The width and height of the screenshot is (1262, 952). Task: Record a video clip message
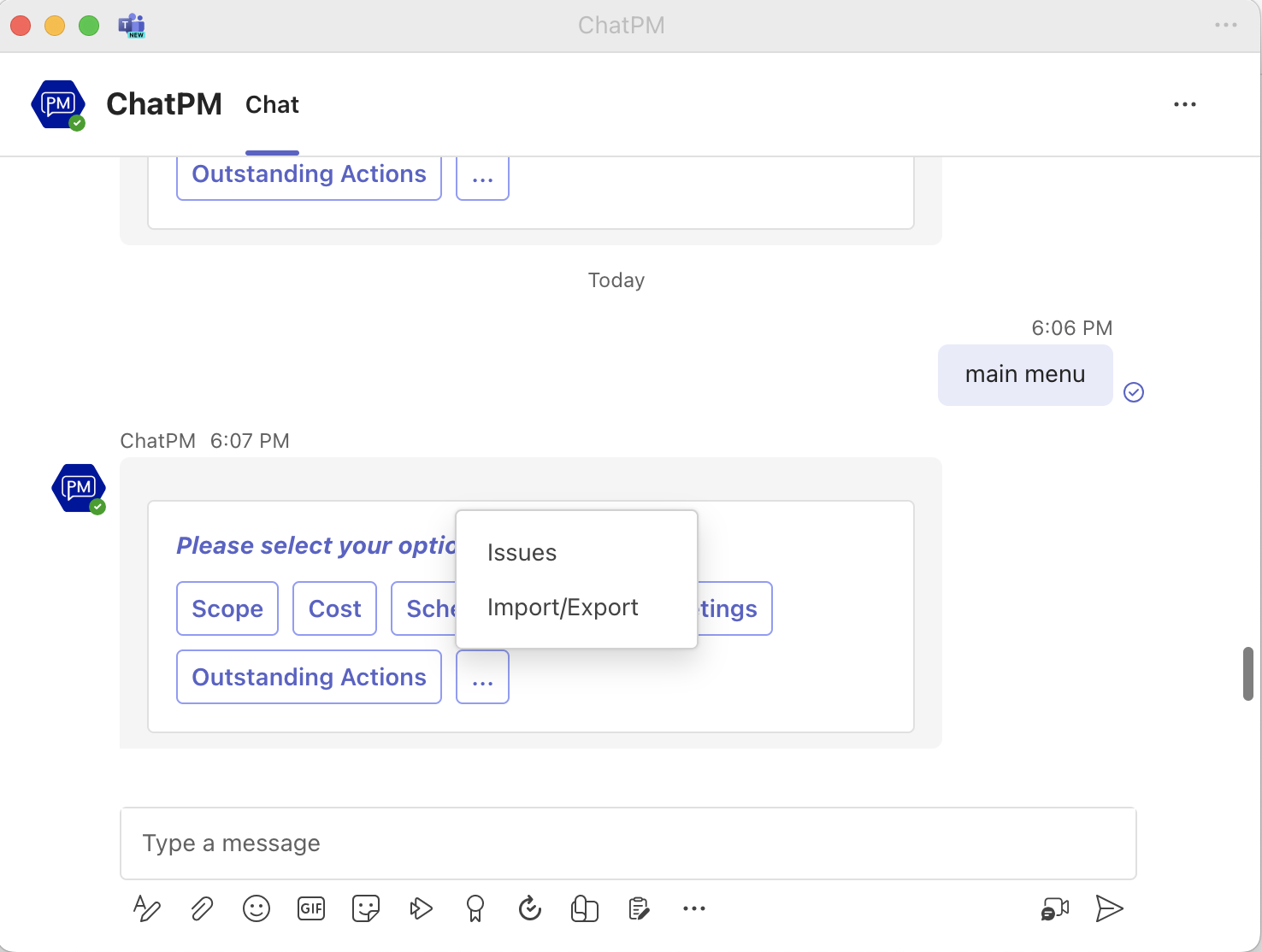(1055, 908)
